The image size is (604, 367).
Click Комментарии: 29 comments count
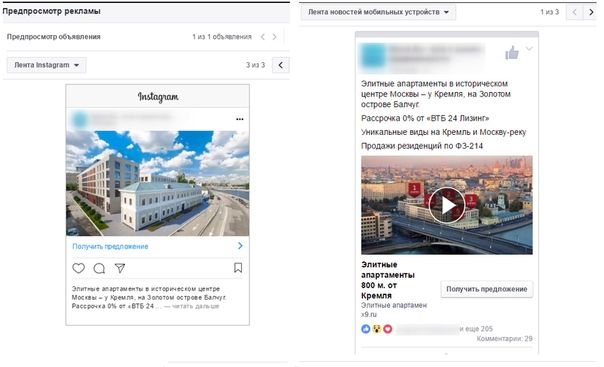point(505,339)
